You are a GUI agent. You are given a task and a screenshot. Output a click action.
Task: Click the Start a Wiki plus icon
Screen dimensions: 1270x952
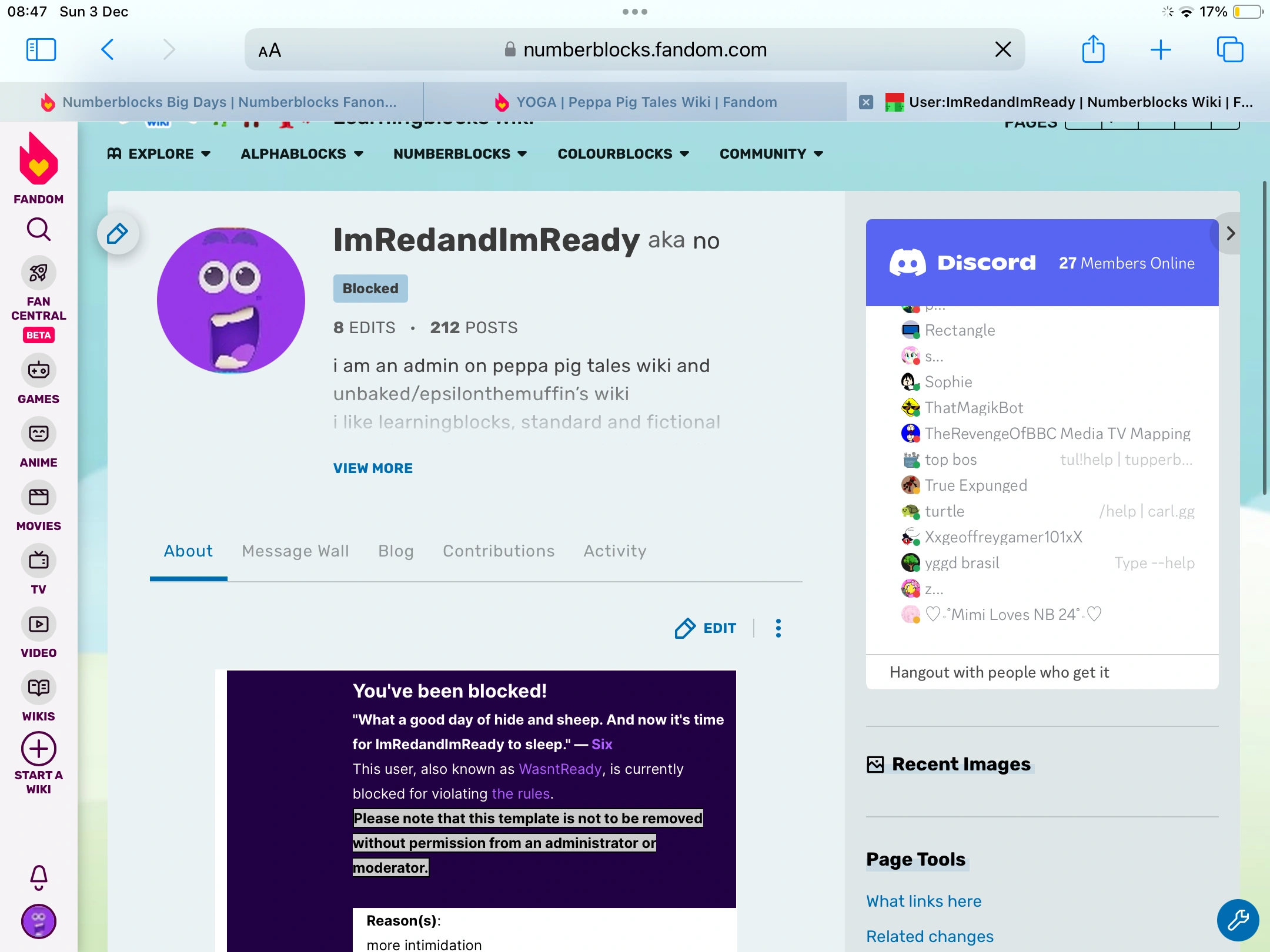(39, 749)
